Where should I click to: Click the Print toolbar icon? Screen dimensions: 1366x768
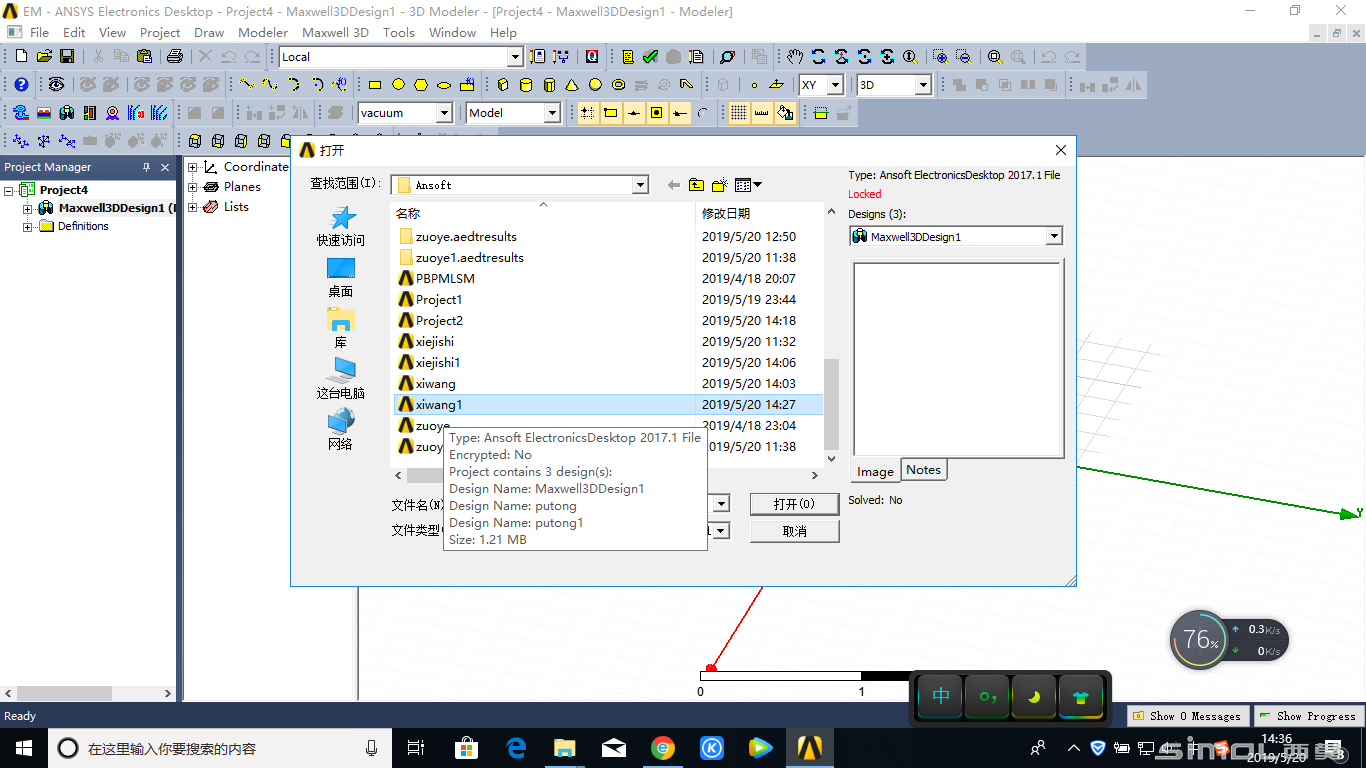click(x=174, y=57)
